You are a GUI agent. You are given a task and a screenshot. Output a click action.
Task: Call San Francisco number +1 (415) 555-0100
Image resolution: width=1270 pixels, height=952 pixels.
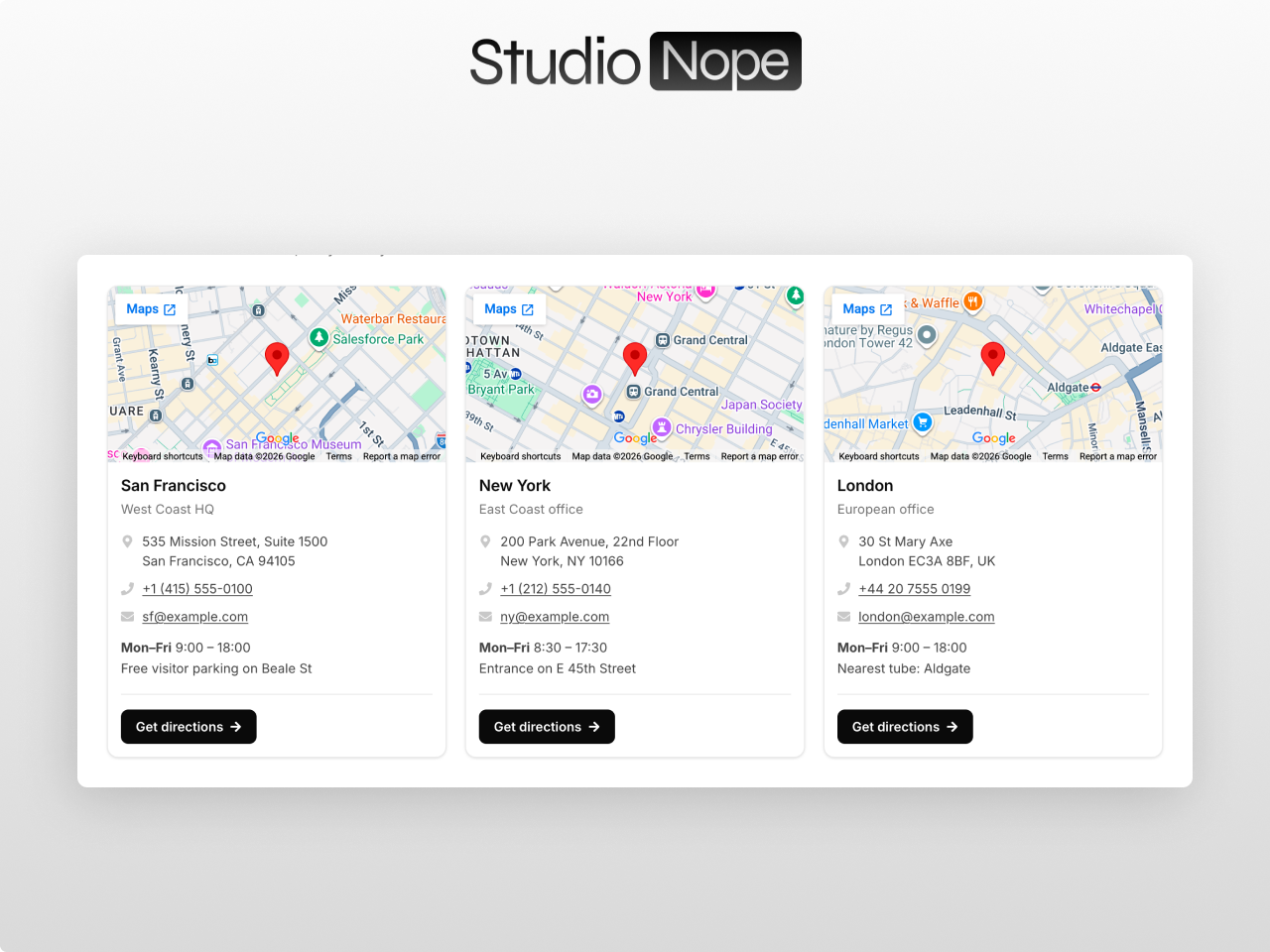197,589
